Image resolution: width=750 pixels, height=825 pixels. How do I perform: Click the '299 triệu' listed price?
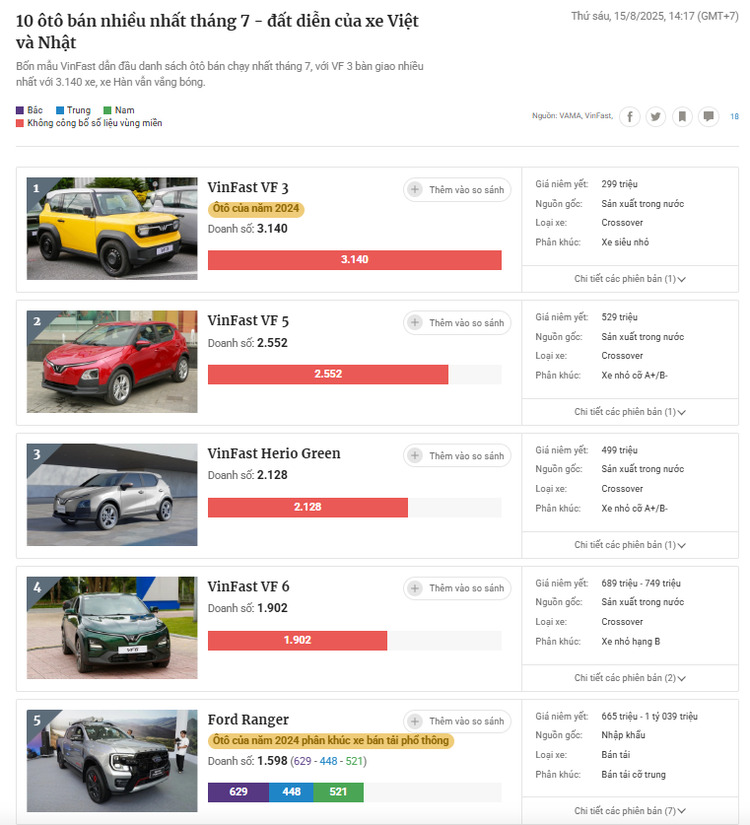(x=619, y=184)
